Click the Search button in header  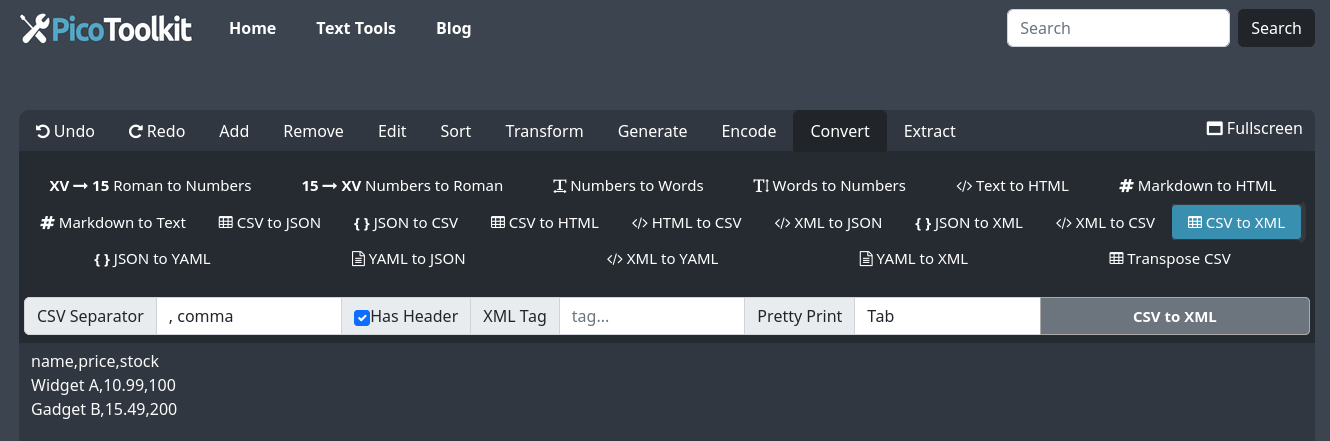(x=1275, y=28)
